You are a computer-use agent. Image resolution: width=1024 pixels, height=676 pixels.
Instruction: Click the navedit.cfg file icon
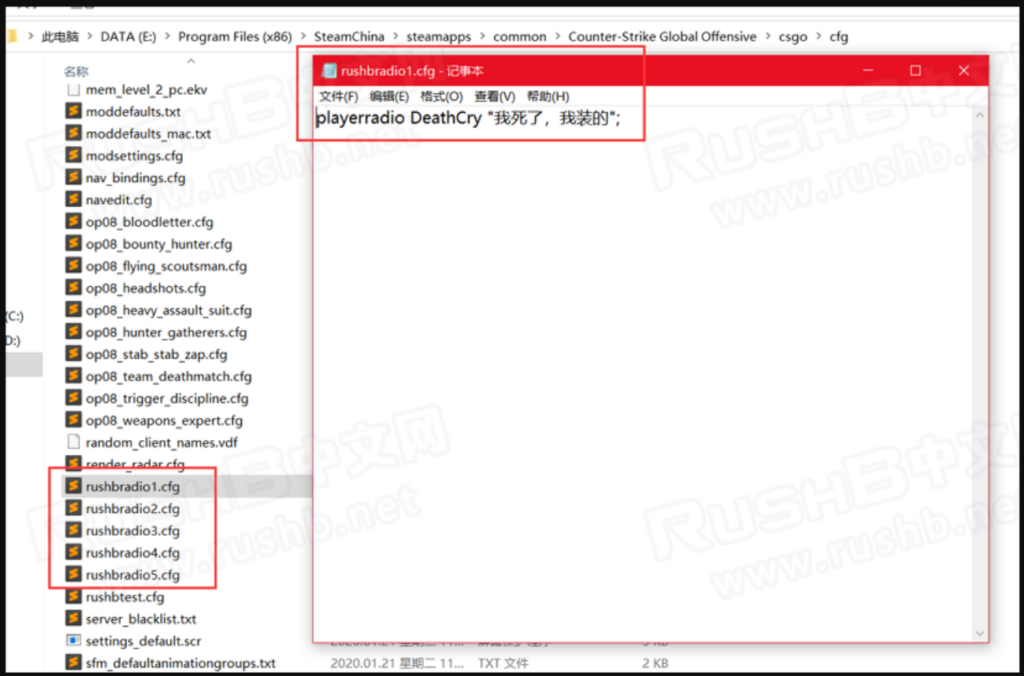coord(73,200)
